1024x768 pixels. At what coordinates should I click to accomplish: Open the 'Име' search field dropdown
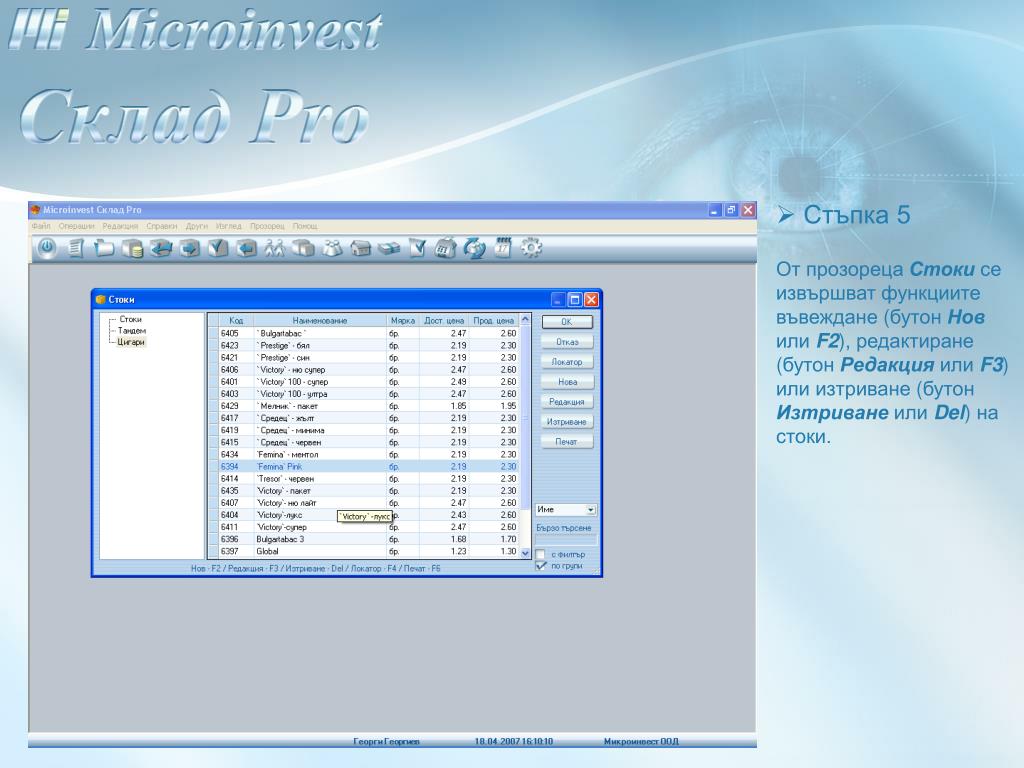tap(590, 509)
